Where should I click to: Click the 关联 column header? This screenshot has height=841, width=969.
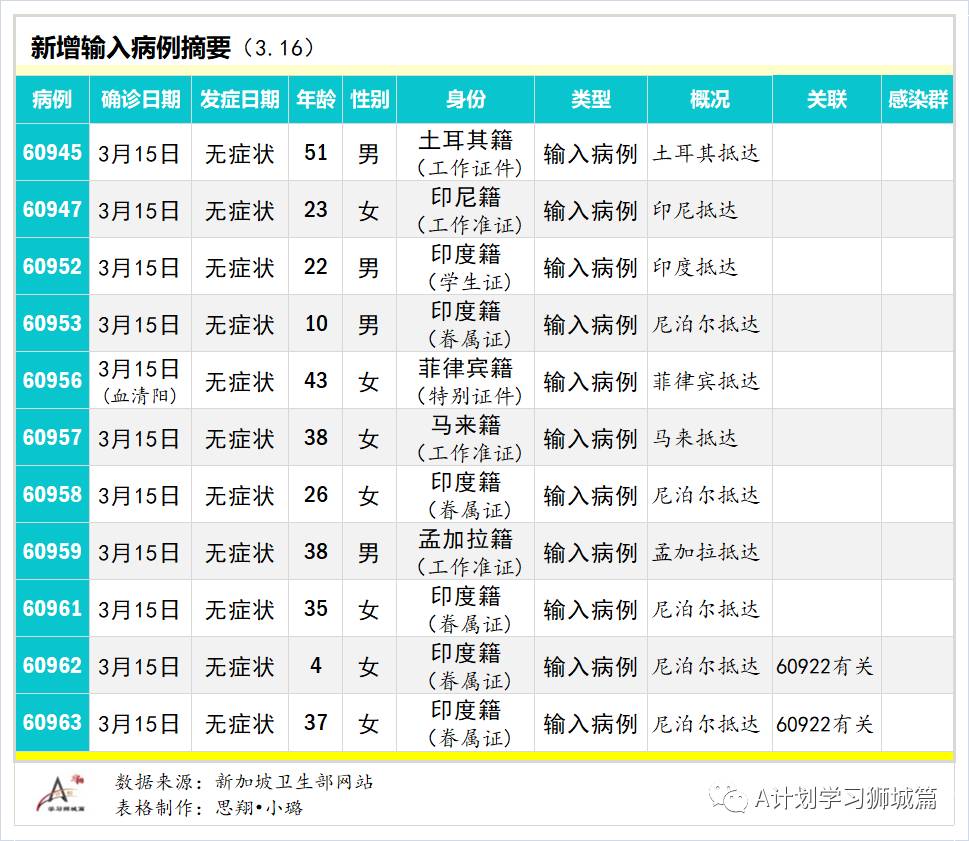click(826, 100)
